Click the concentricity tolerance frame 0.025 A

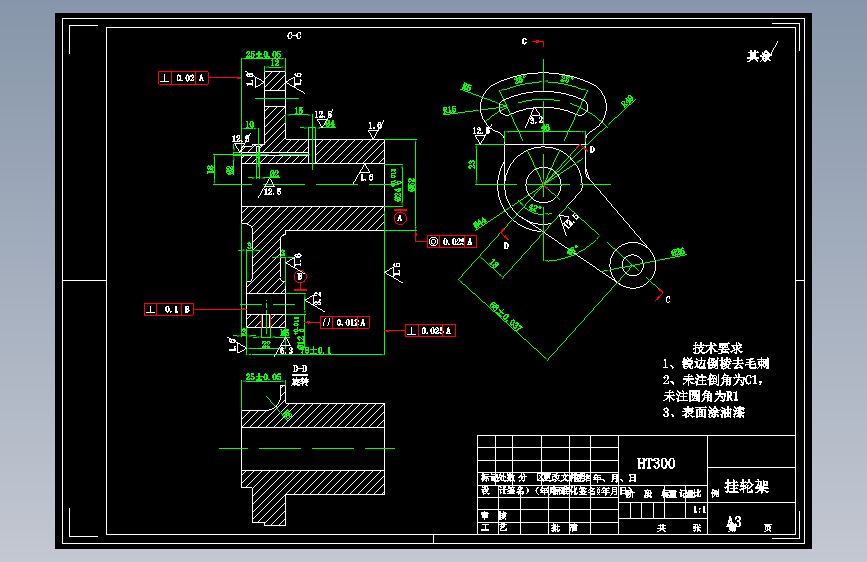[452, 242]
